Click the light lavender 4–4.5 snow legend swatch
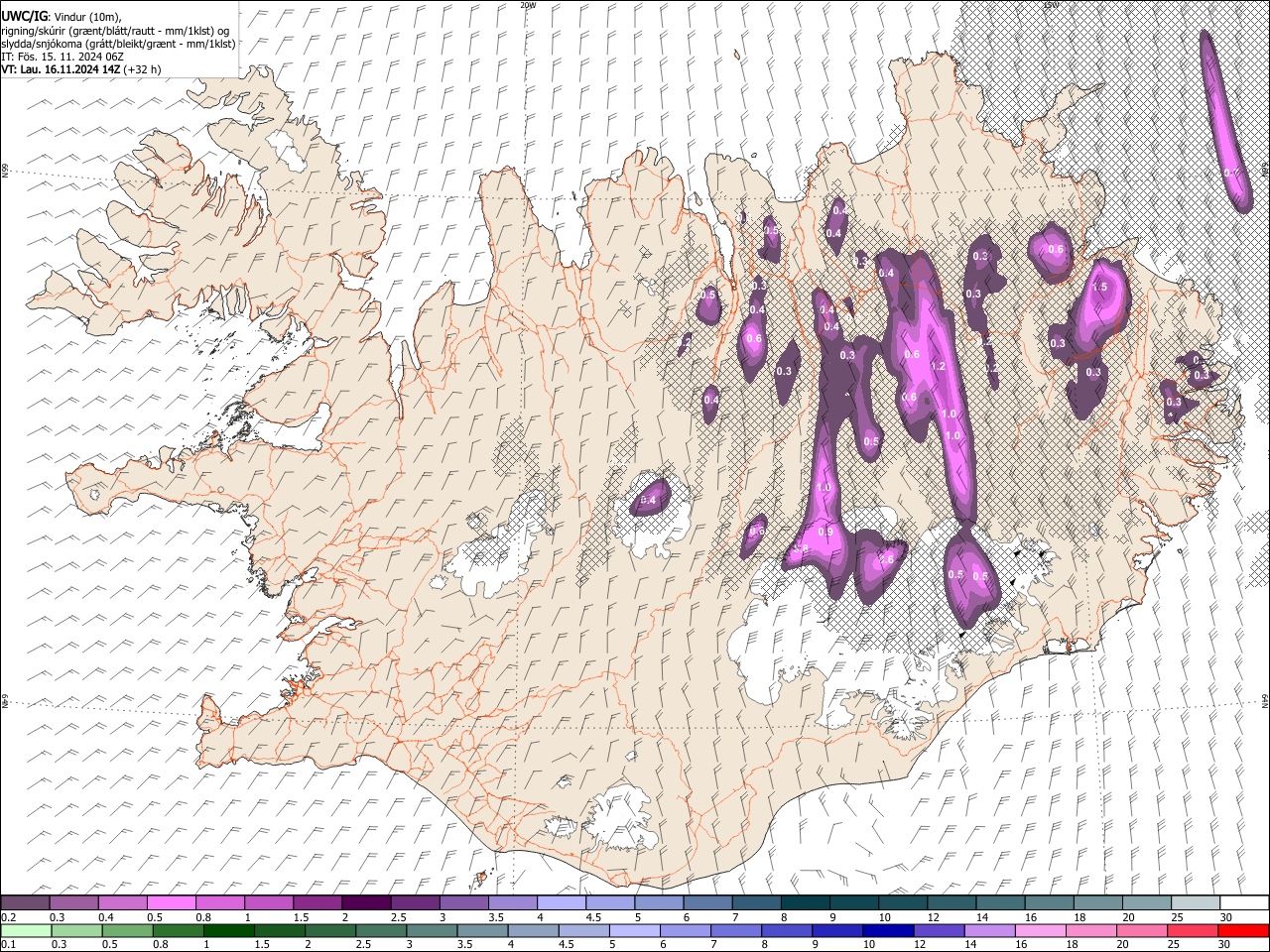The height and width of the screenshot is (952, 1270). coord(561,903)
